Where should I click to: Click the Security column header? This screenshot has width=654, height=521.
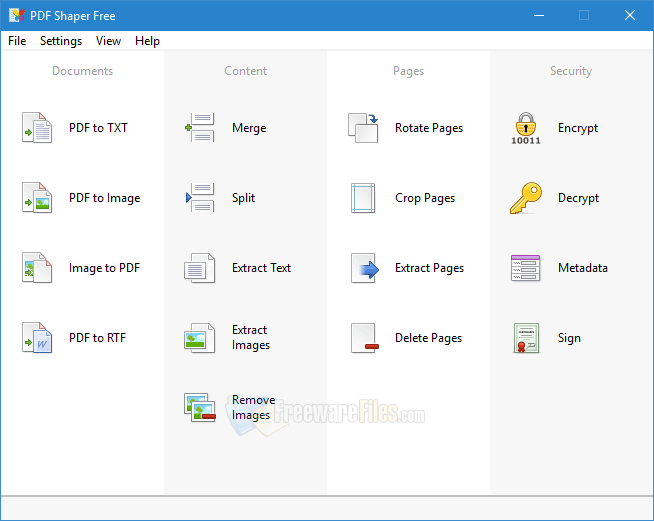tap(571, 71)
